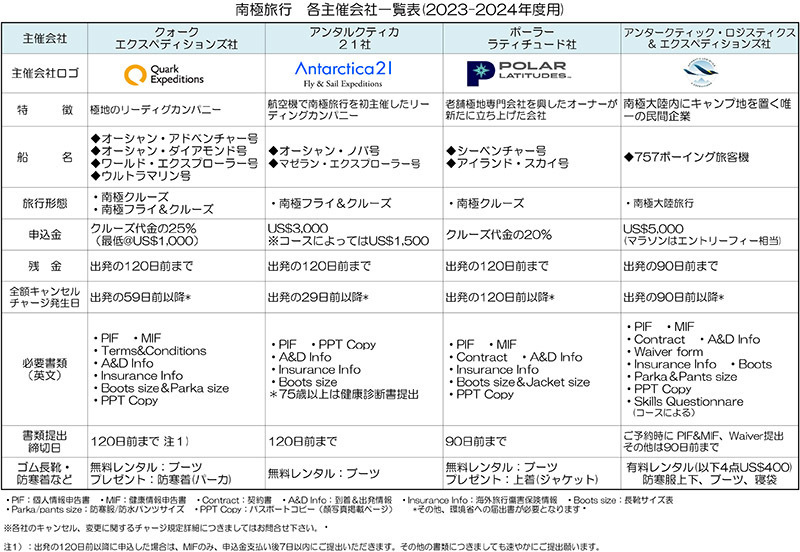Click the 申込金 row header
Screen dimensions: 800x552
[x=44, y=235]
